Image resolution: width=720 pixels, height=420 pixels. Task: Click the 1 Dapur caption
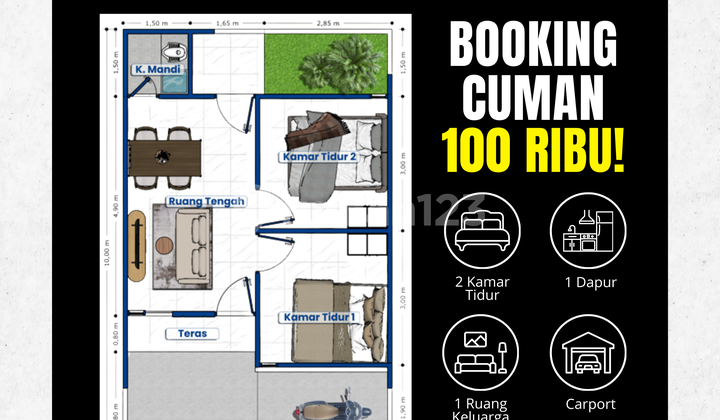click(x=590, y=283)
